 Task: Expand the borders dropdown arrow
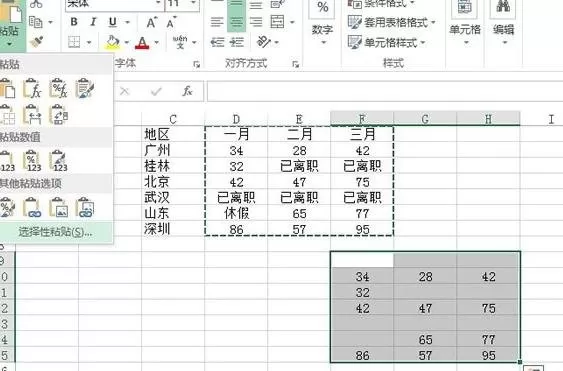tap(89, 42)
